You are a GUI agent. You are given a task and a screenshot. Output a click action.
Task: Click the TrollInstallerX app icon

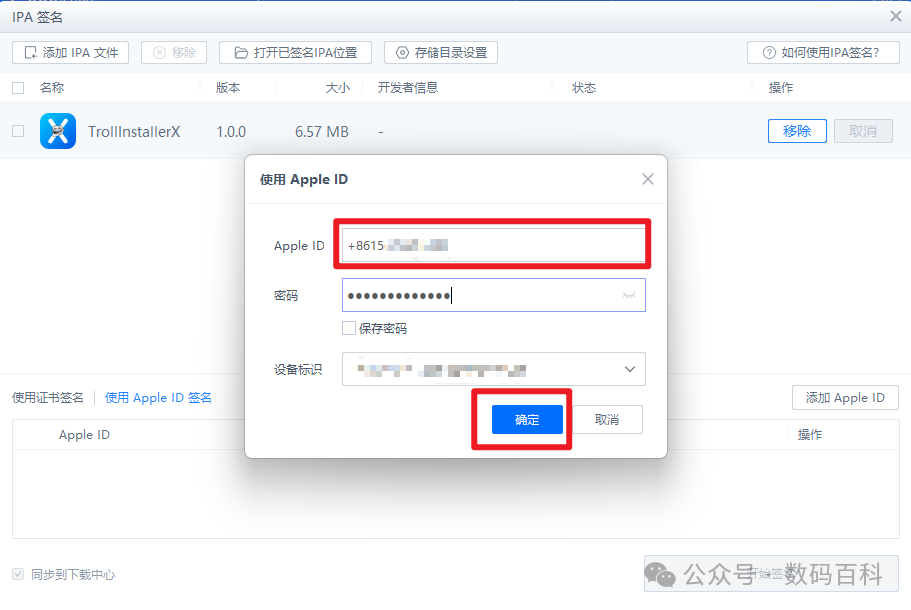click(x=58, y=131)
